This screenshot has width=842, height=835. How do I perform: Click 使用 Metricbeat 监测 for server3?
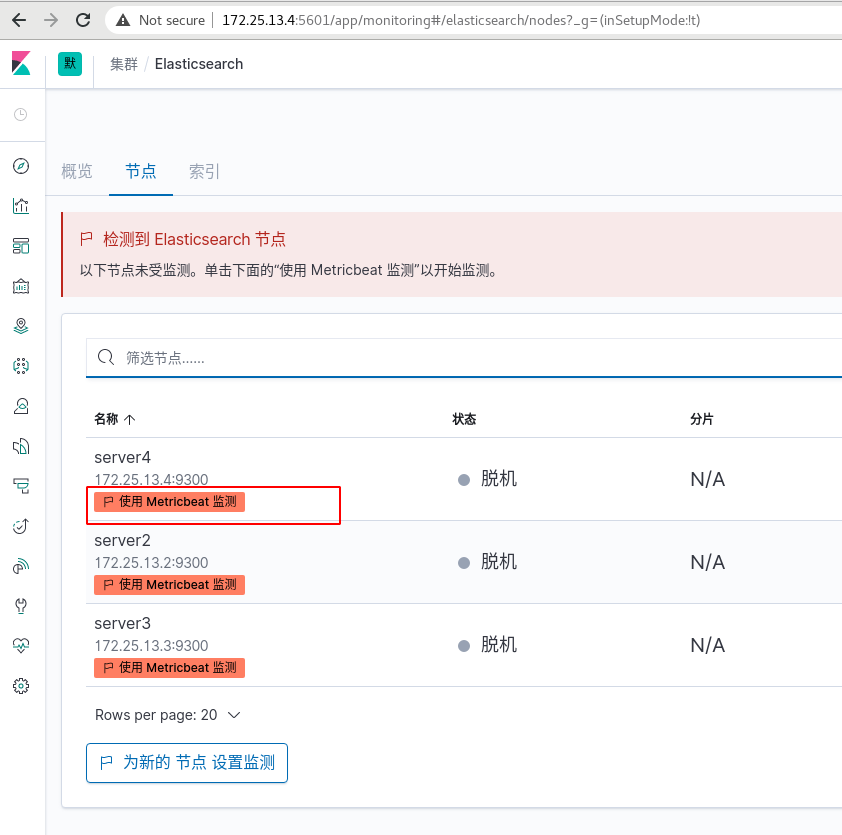(169, 668)
